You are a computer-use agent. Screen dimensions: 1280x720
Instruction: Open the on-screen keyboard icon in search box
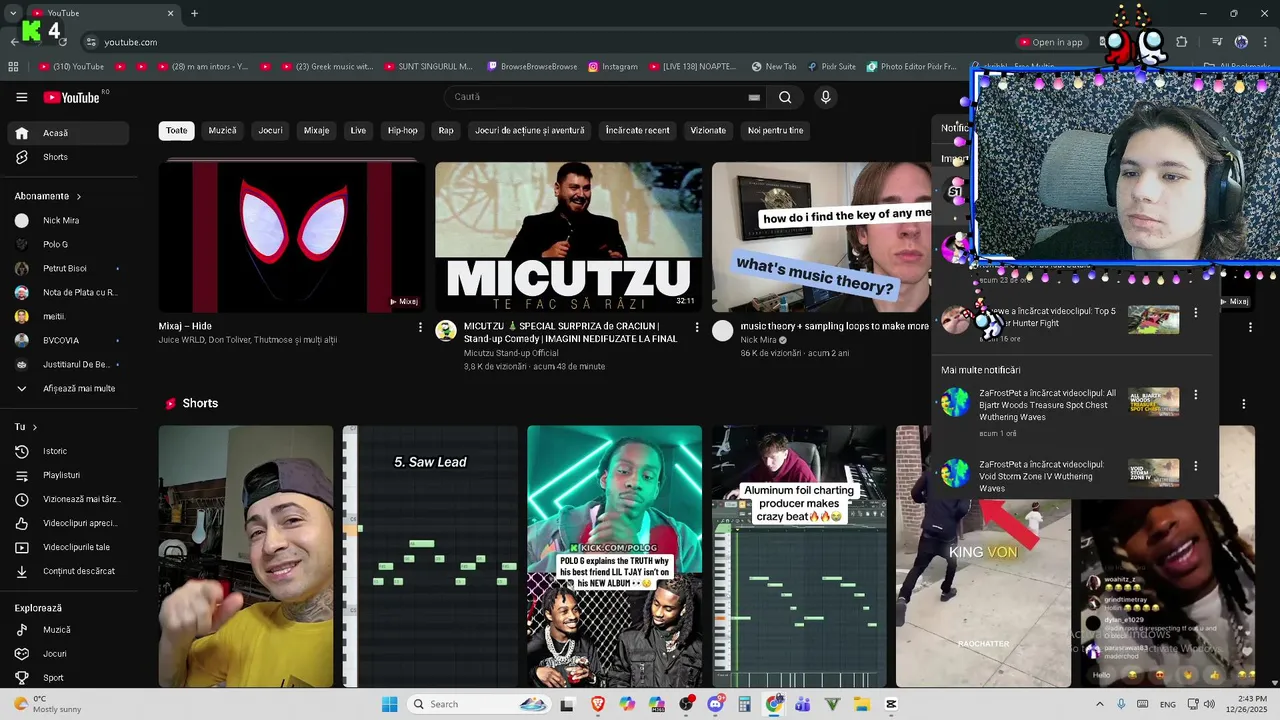click(x=754, y=97)
